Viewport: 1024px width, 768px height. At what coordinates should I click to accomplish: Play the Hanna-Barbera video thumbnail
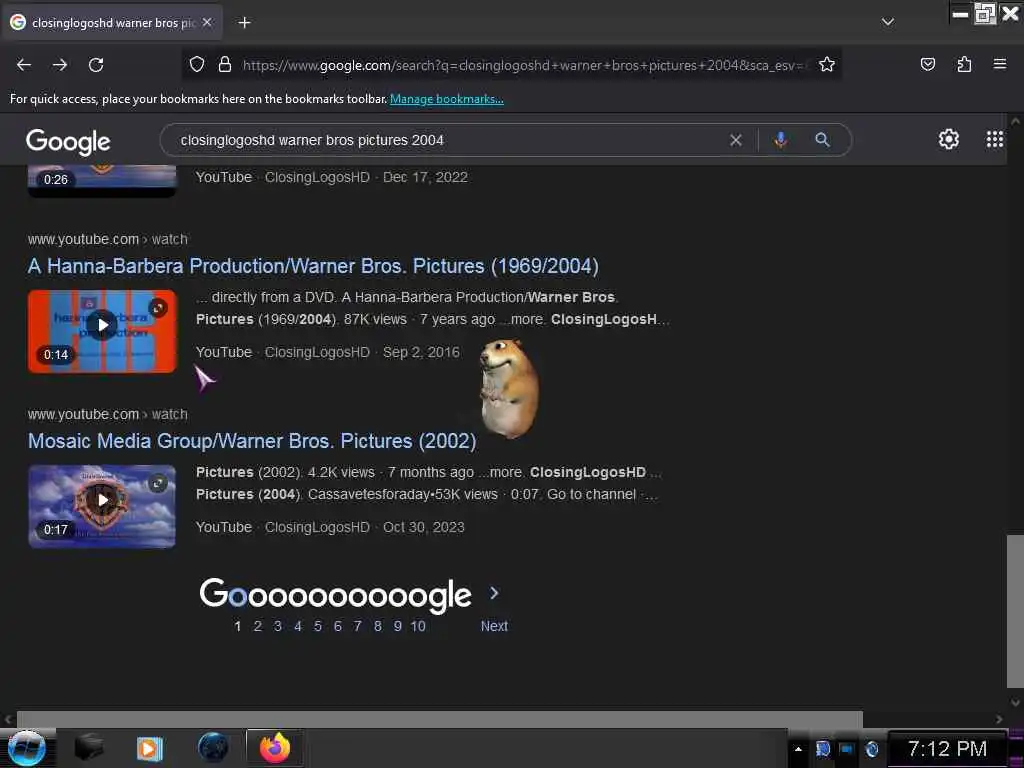[102, 332]
